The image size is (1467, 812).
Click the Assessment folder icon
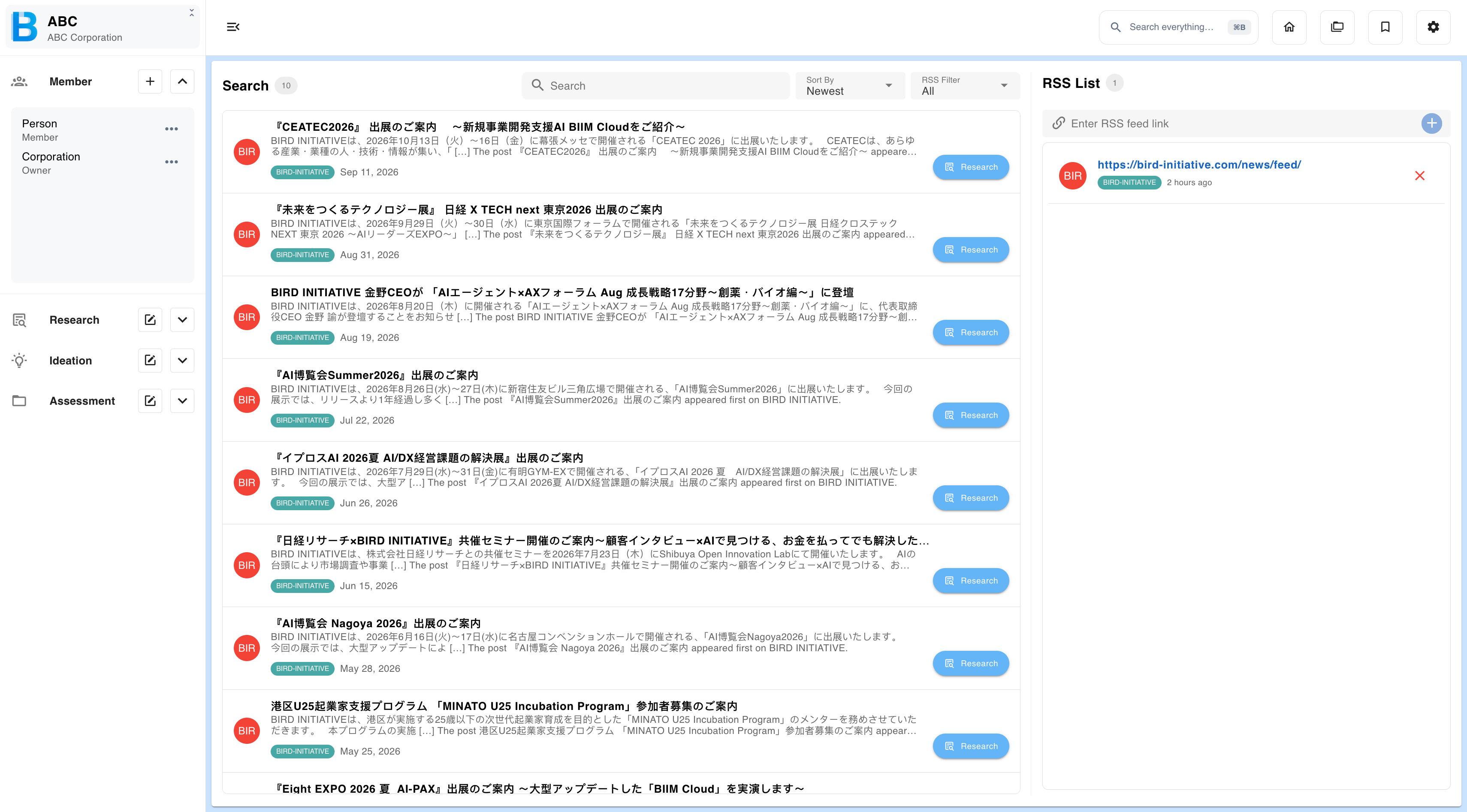(19, 400)
